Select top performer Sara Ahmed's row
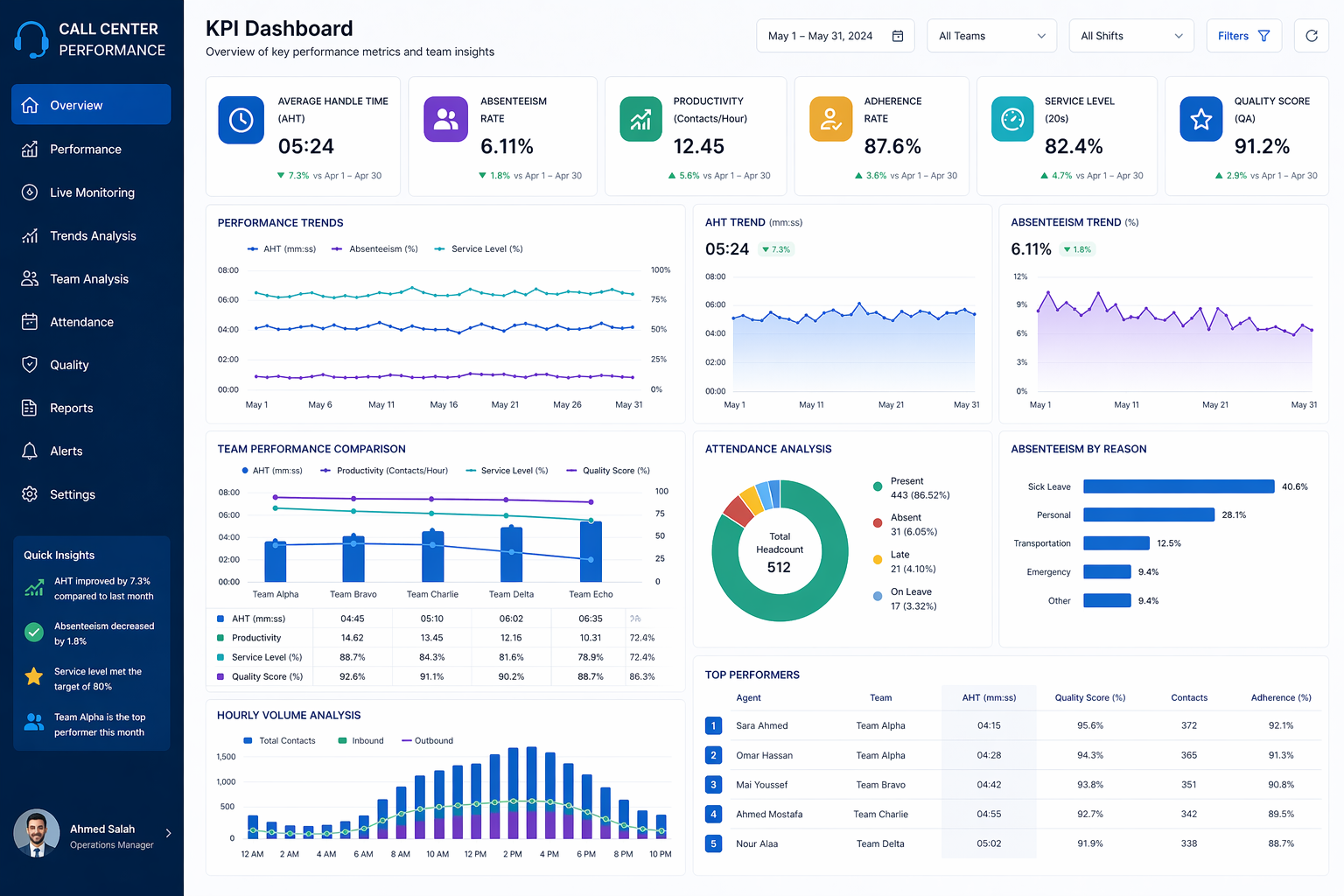Viewport: 1344px width, 896px height. (962, 725)
